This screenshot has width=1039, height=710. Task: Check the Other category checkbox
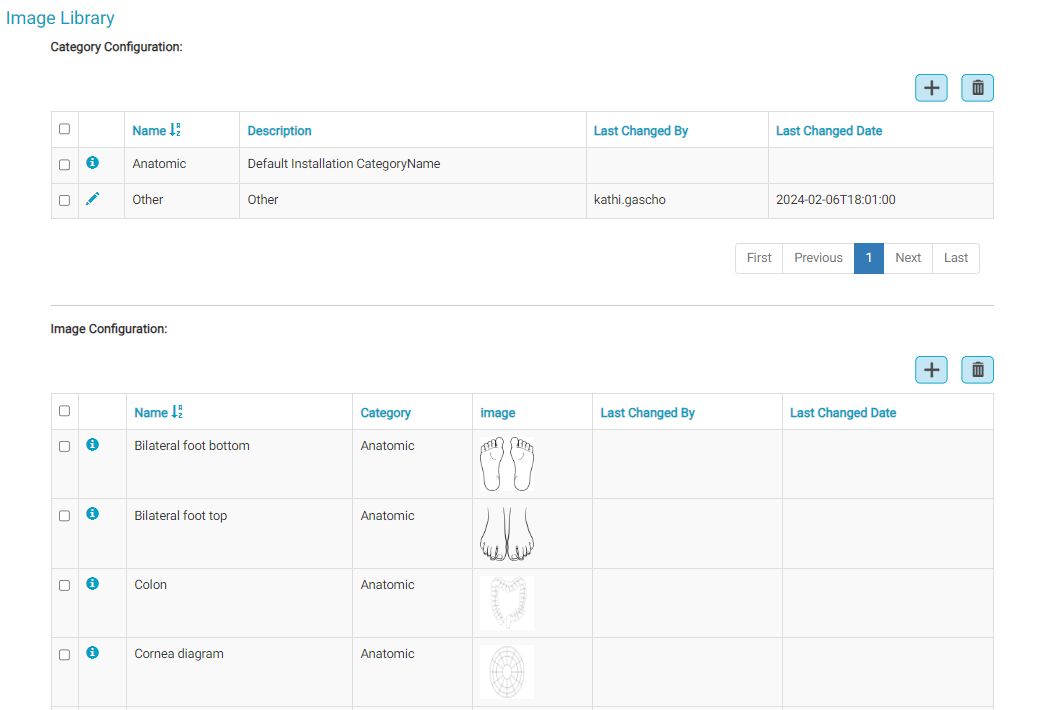pos(65,200)
